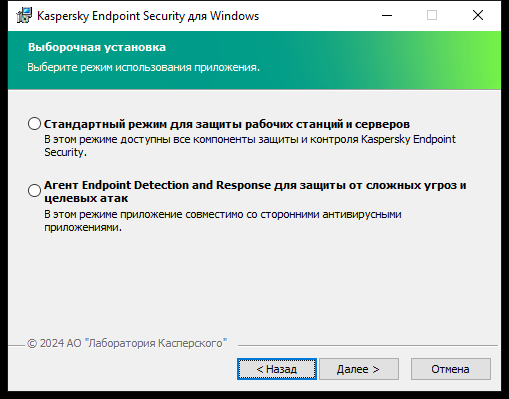Continue with the Далее > button
509x399 pixels.
(359, 369)
